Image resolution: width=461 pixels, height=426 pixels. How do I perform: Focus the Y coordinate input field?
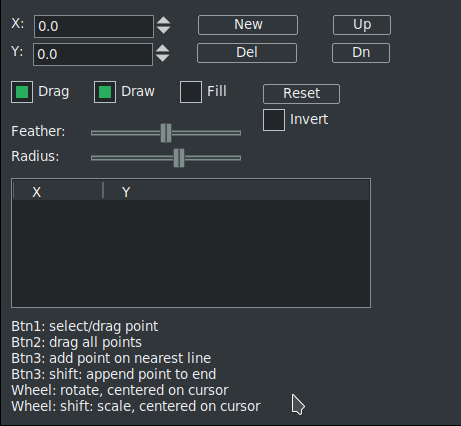93,54
